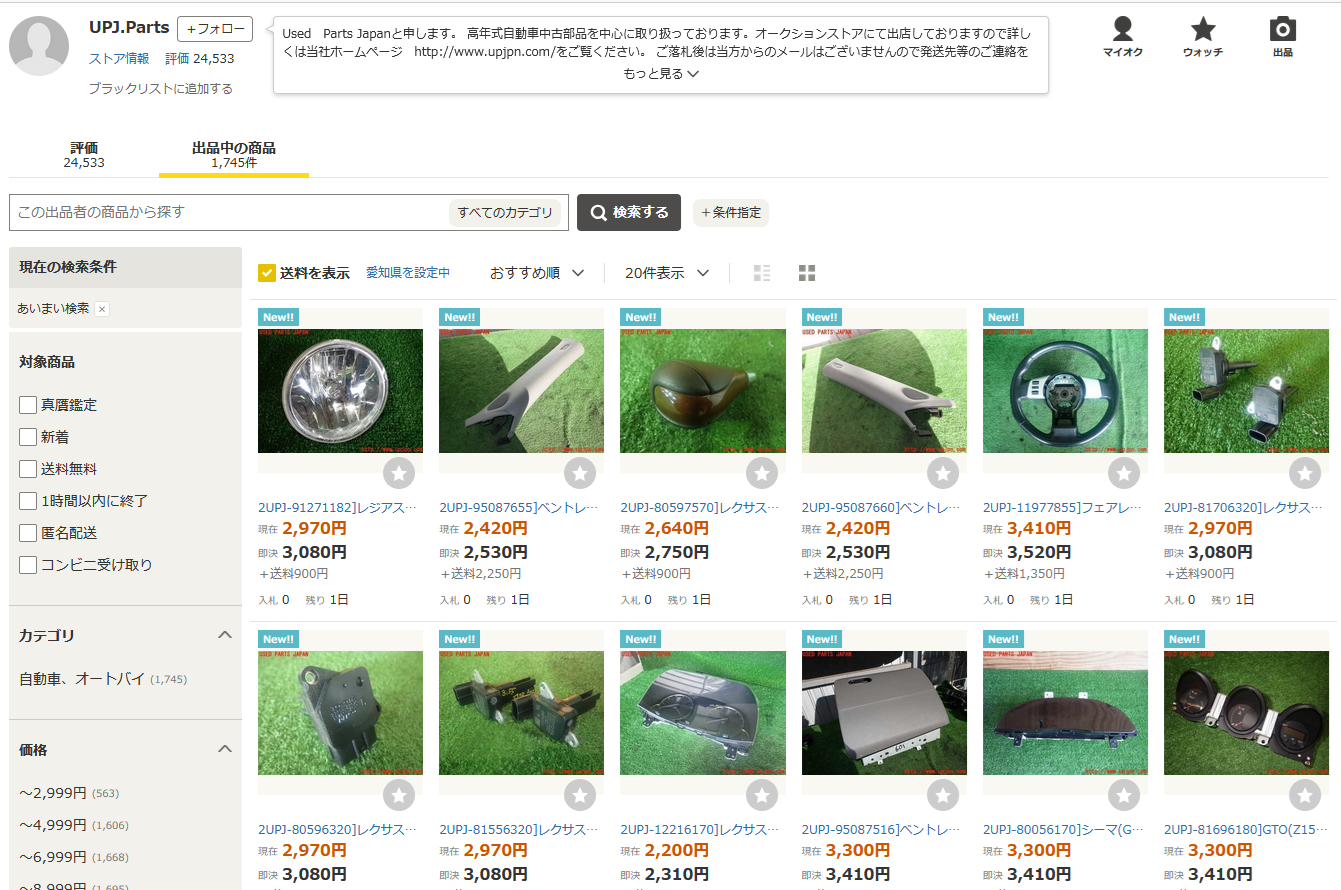Open the Watch list star icon
Viewport: 1341px width, 890px height.
[1203, 37]
